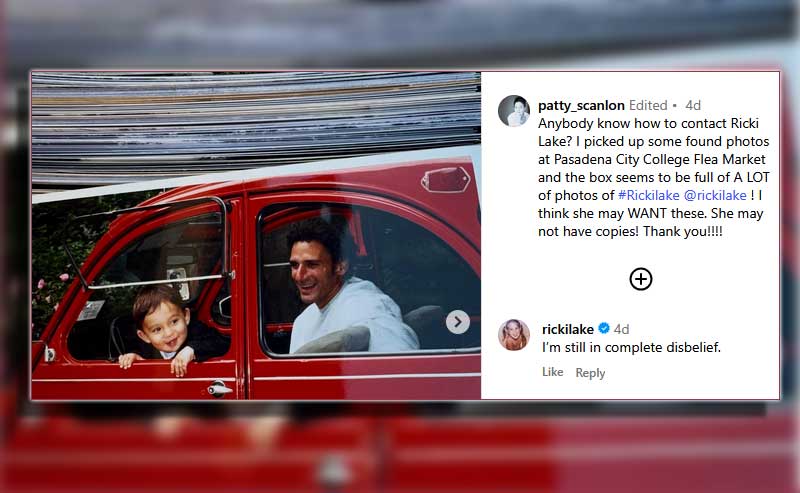Image resolution: width=800 pixels, height=493 pixels.
Task: Advance to next photo with arrow button
Action: pyautogui.click(x=458, y=322)
